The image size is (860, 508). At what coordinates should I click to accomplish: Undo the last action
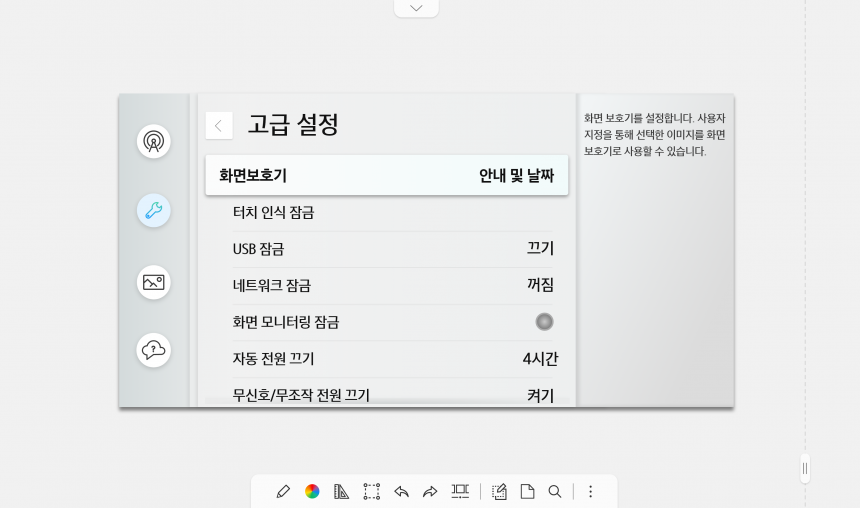pyautogui.click(x=401, y=492)
